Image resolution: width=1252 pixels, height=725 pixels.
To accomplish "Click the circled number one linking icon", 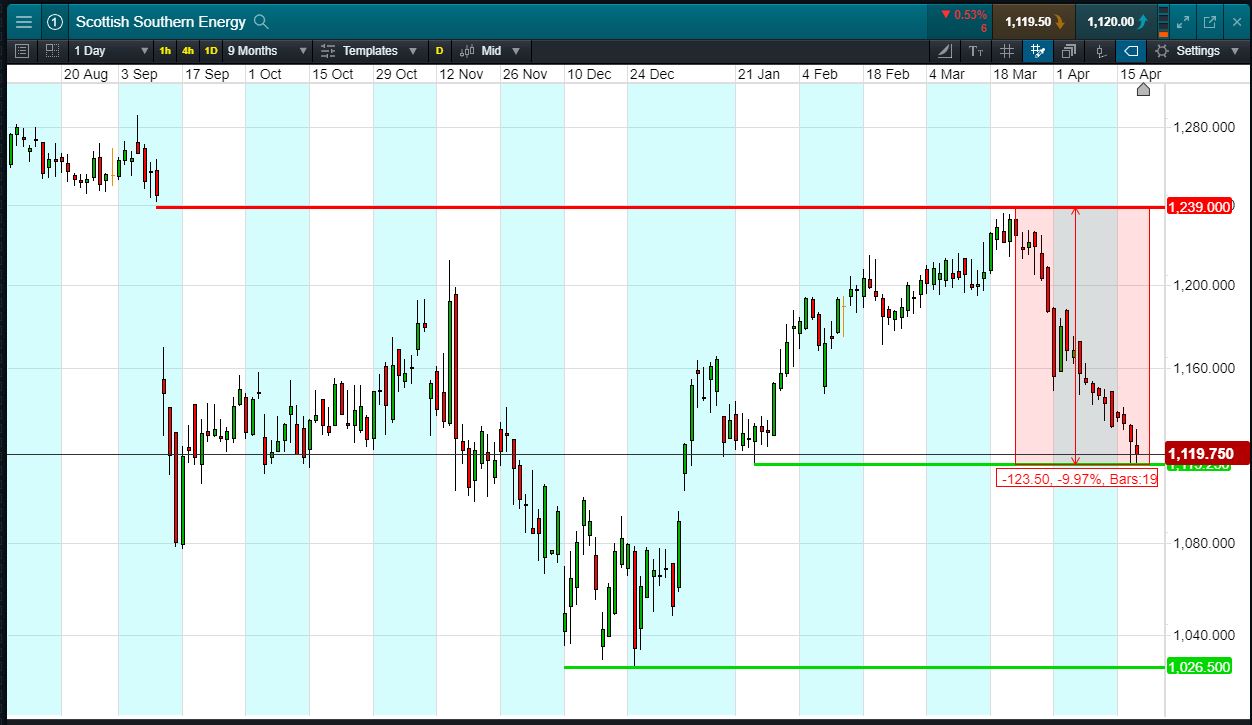I will click(54, 21).
